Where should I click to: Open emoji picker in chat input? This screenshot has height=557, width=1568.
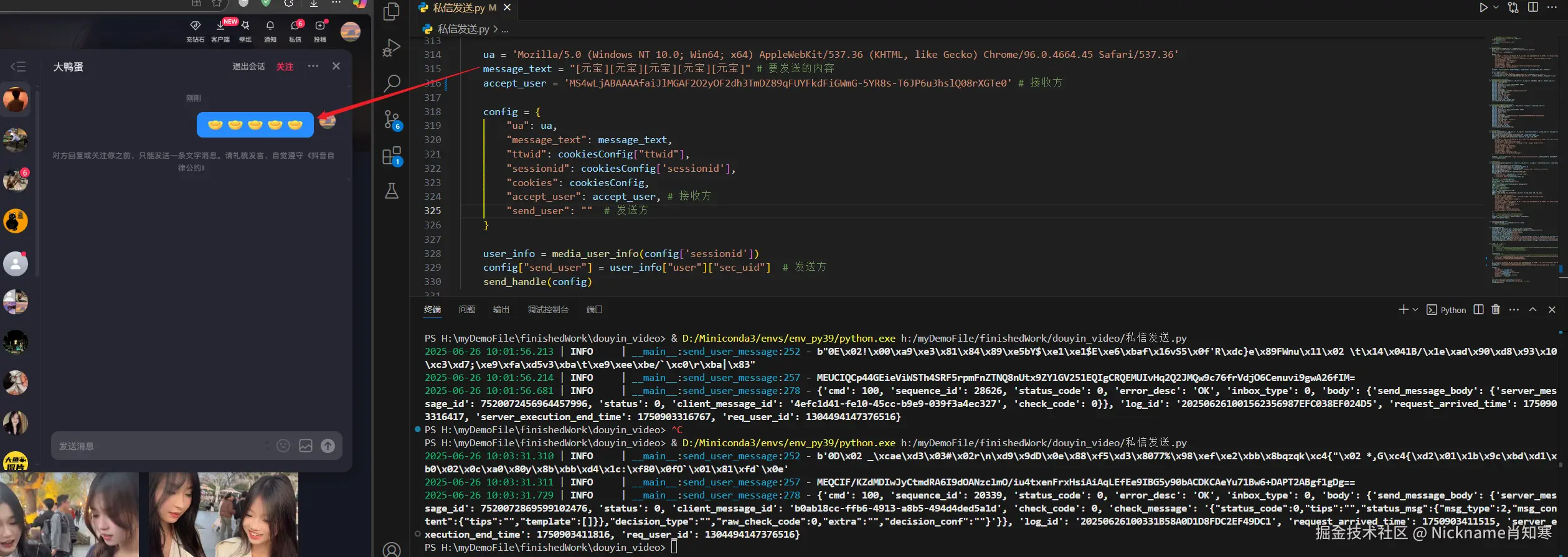[283, 446]
